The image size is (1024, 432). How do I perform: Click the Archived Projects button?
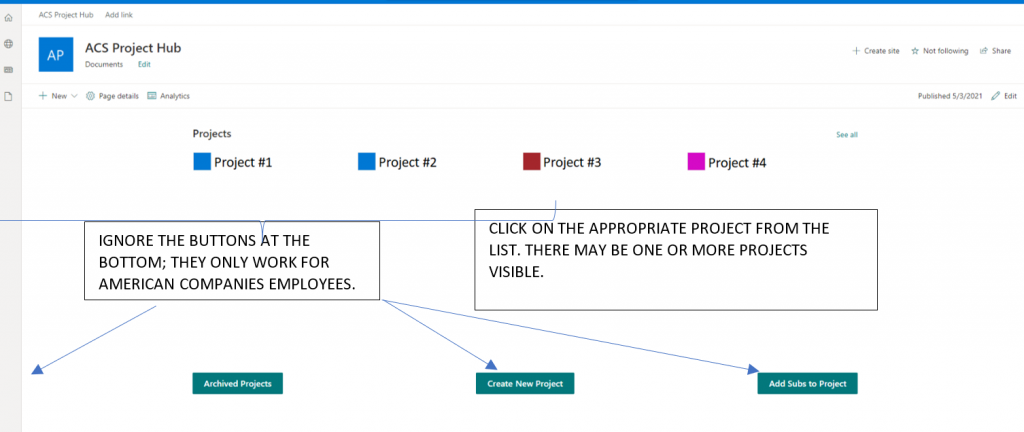click(237, 384)
